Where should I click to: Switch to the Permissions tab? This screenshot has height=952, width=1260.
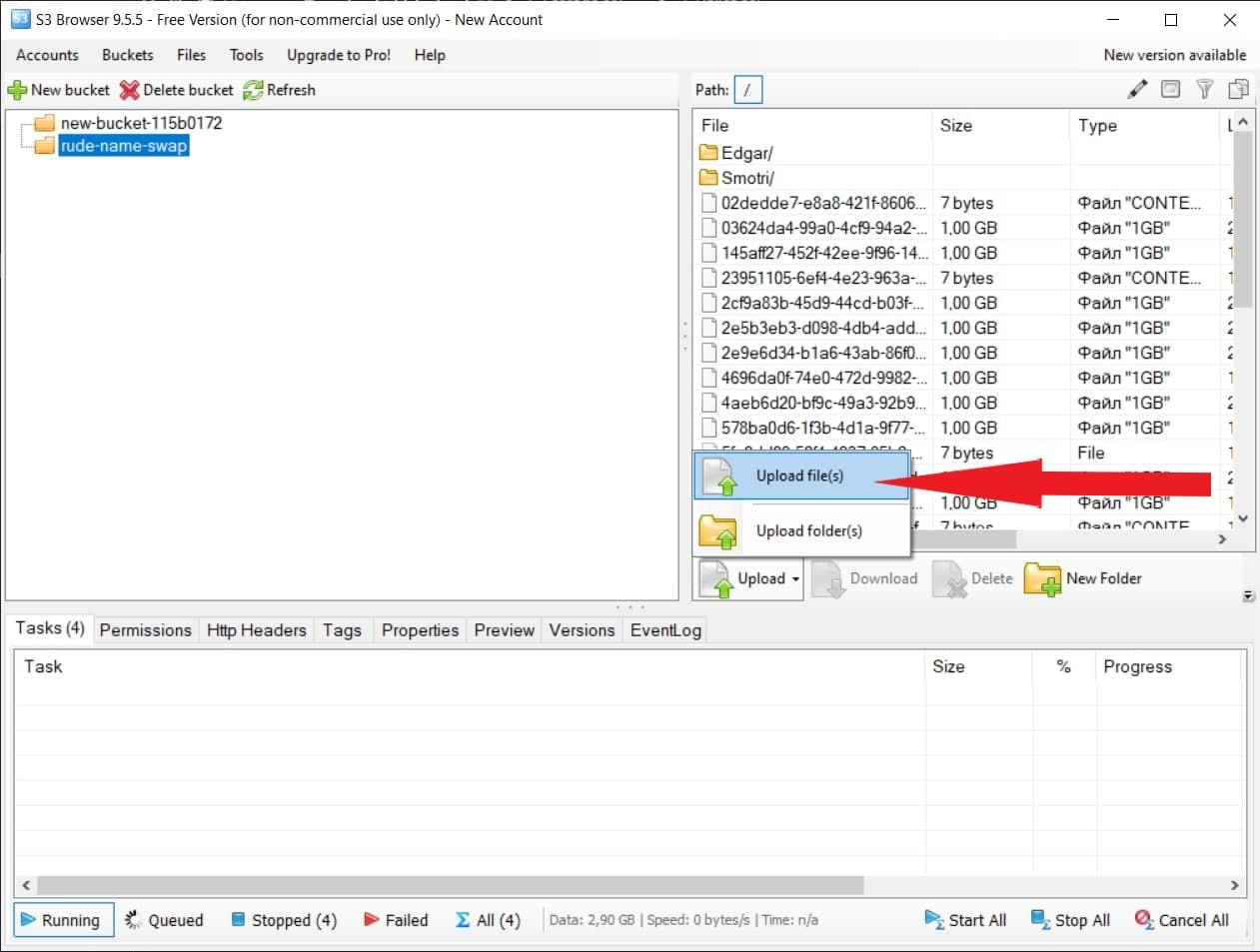(145, 630)
